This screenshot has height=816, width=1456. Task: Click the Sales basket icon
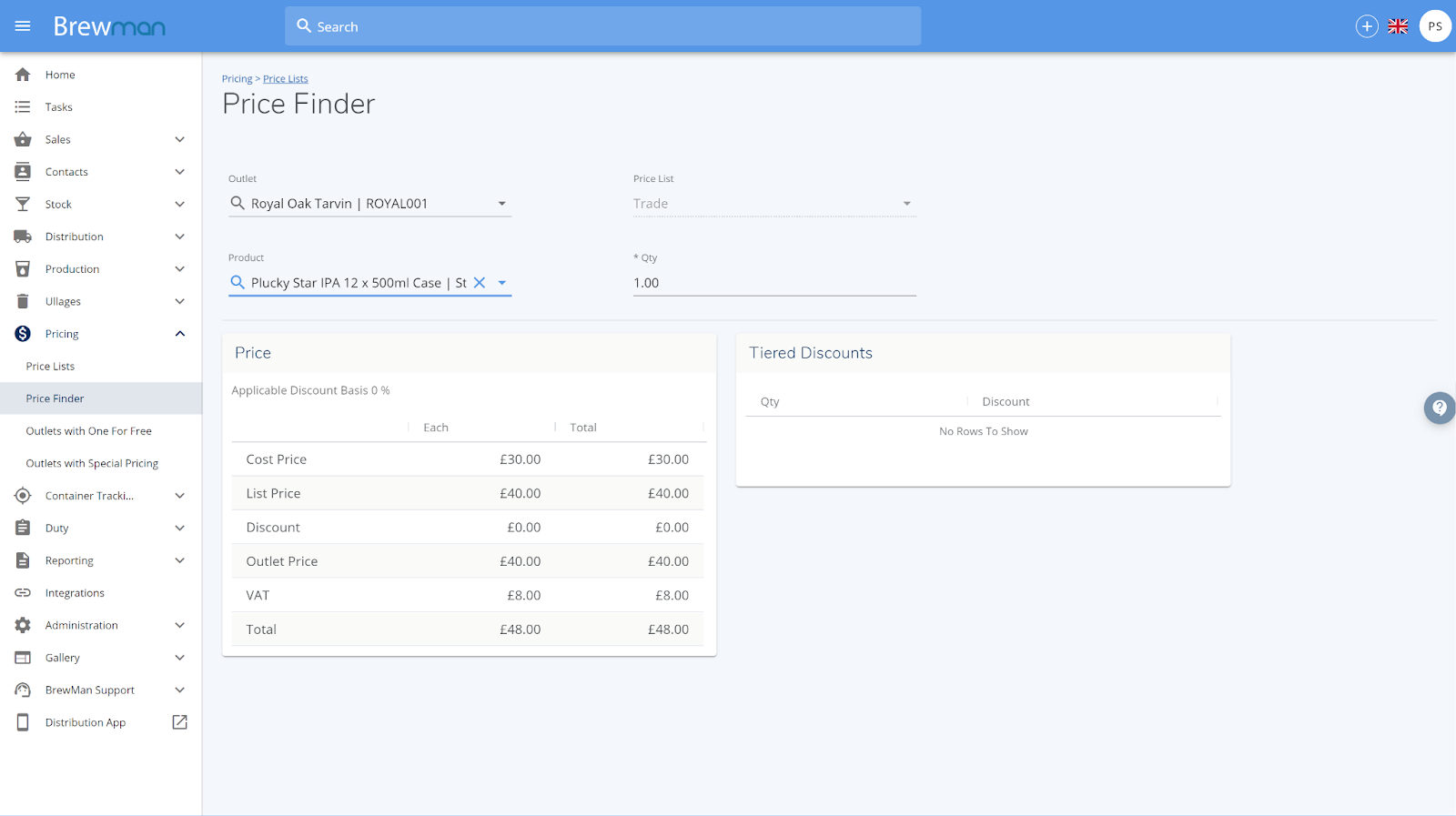[23, 139]
